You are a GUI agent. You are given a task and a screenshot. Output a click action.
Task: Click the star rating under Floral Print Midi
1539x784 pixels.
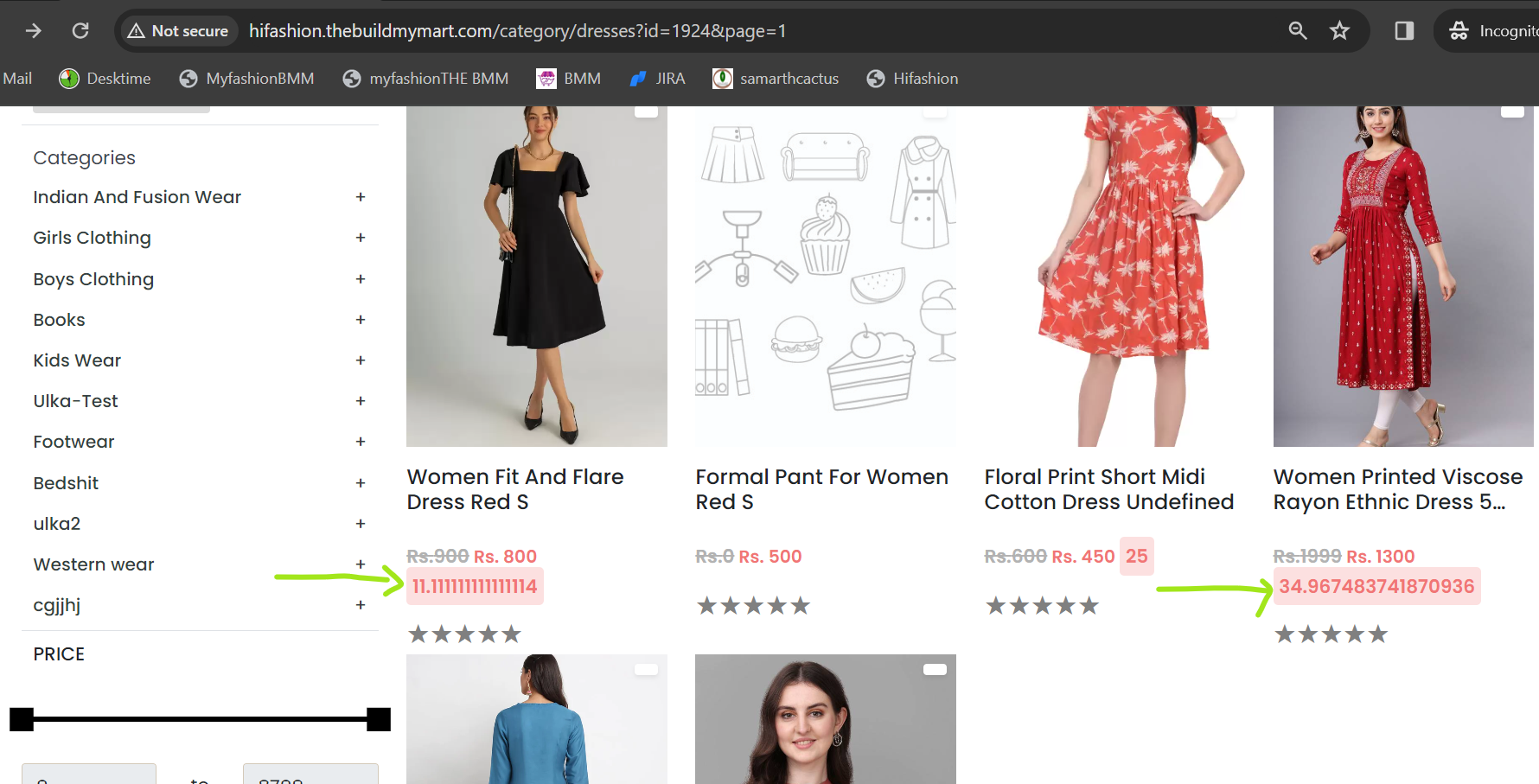[x=1042, y=606]
